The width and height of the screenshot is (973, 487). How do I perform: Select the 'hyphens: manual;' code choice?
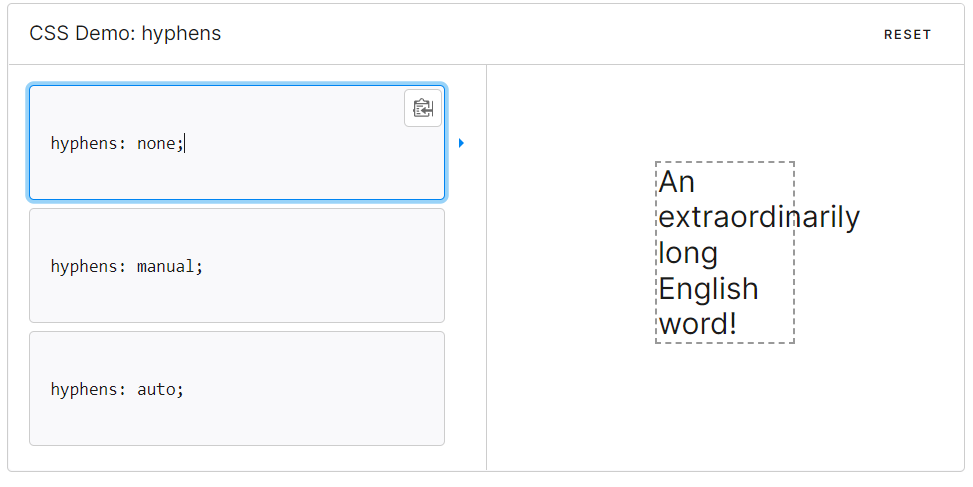tap(237, 266)
